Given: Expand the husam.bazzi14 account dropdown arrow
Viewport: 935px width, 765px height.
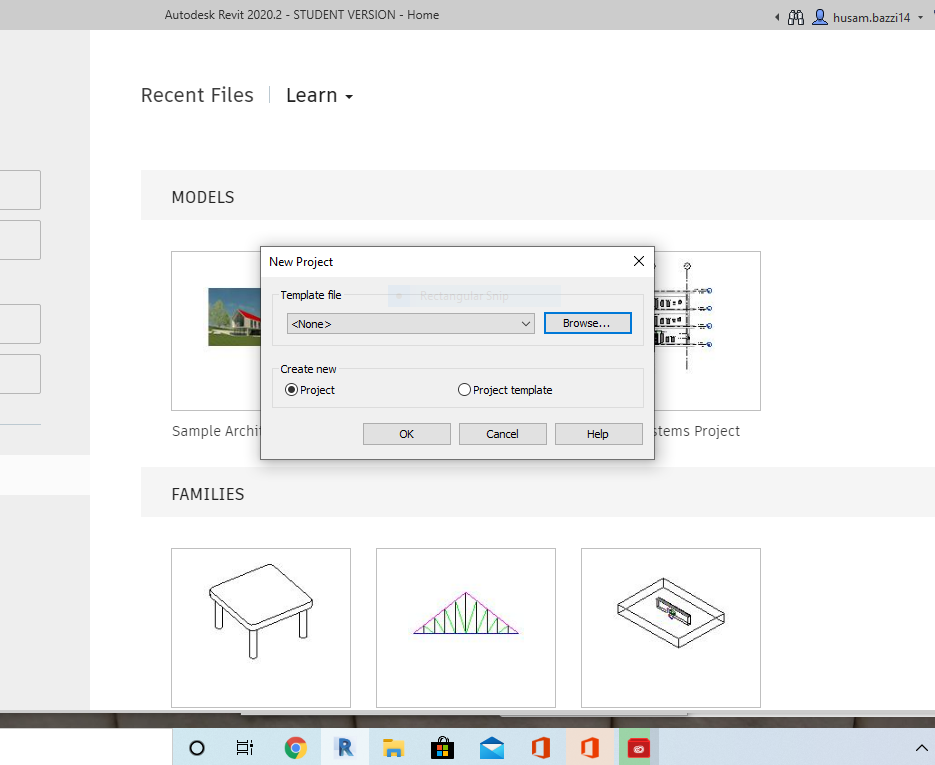Looking at the screenshot, I should [920, 18].
